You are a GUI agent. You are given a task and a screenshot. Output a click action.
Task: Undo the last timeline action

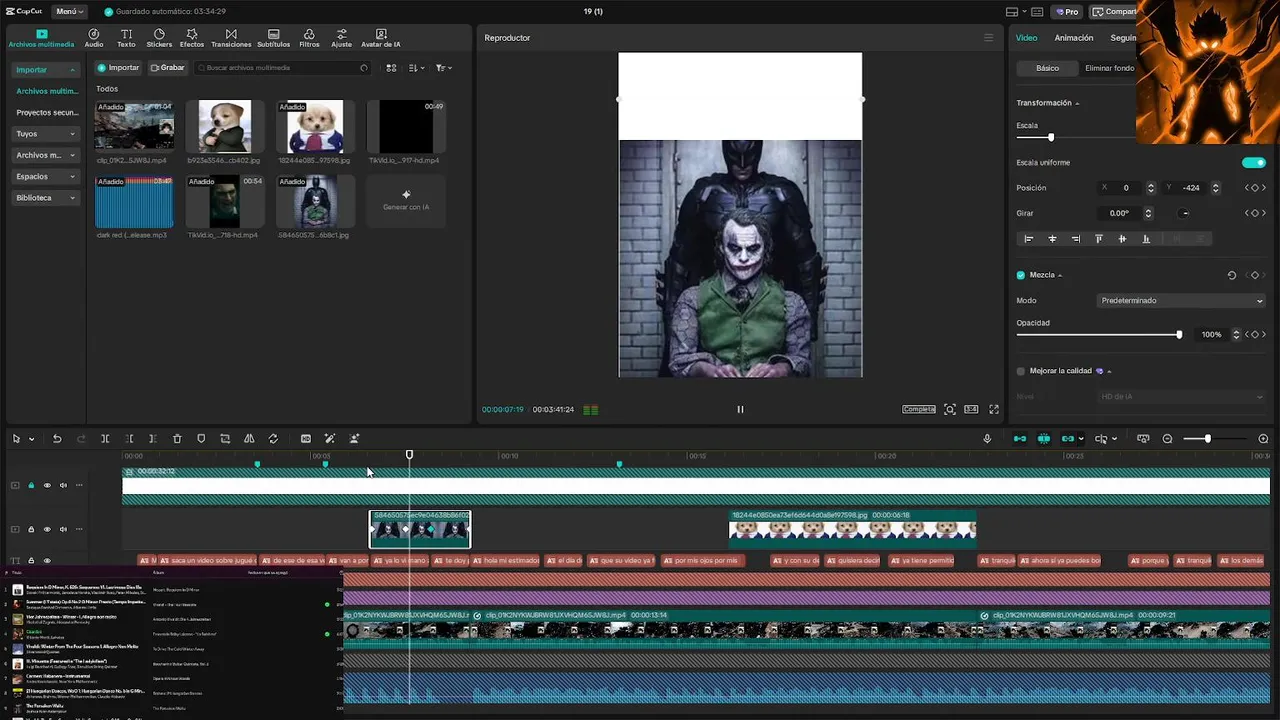pos(57,439)
